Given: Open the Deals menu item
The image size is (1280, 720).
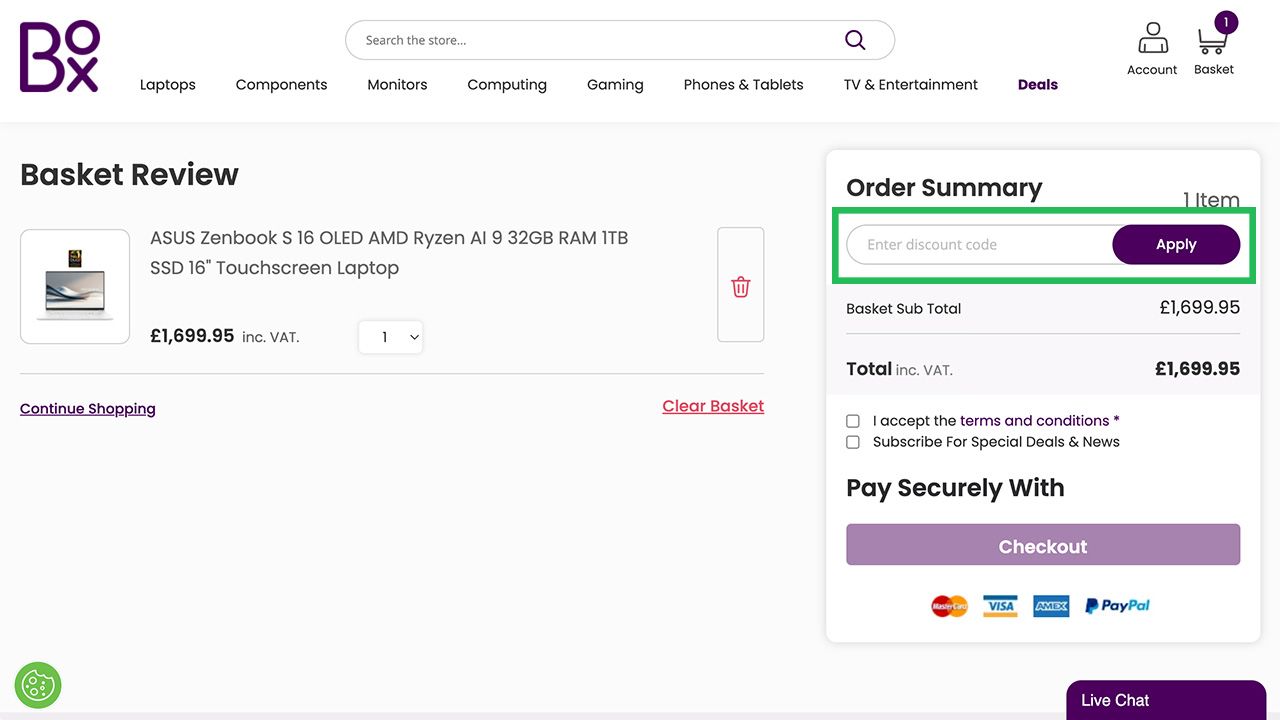Looking at the screenshot, I should point(1038,85).
